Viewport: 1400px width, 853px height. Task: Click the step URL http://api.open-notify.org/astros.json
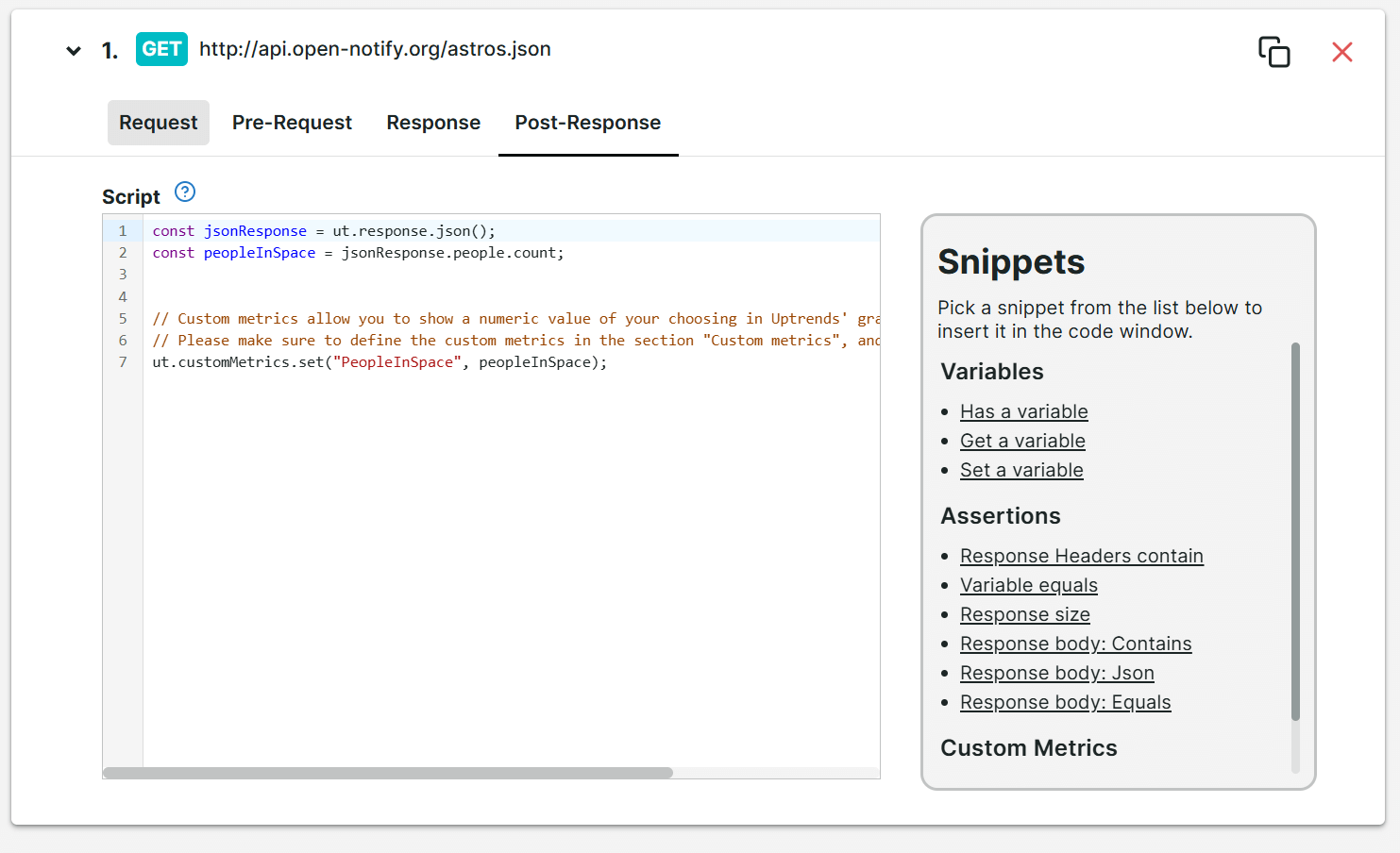coord(375,49)
